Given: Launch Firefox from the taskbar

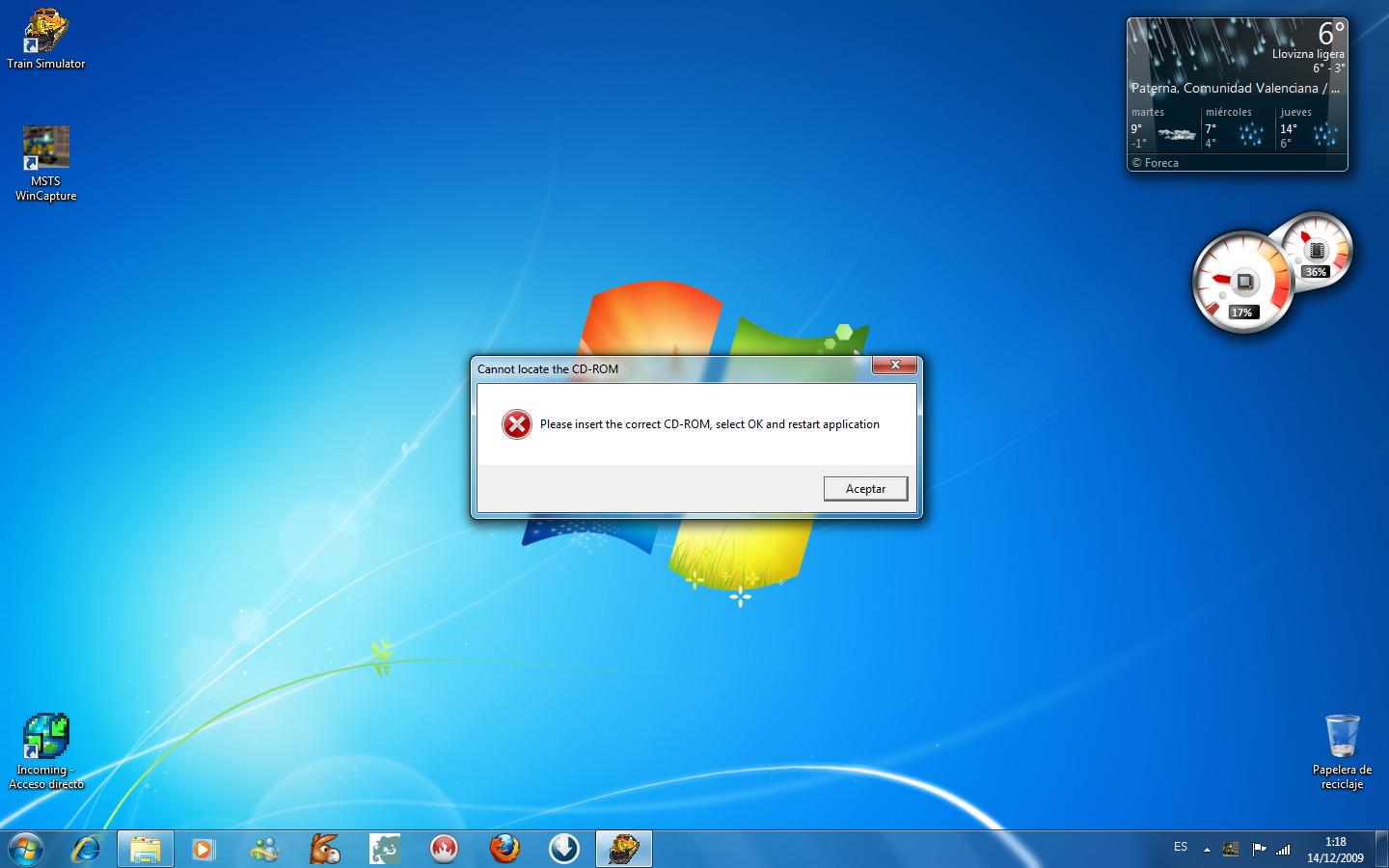Looking at the screenshot, I should (x=504, y=849).
